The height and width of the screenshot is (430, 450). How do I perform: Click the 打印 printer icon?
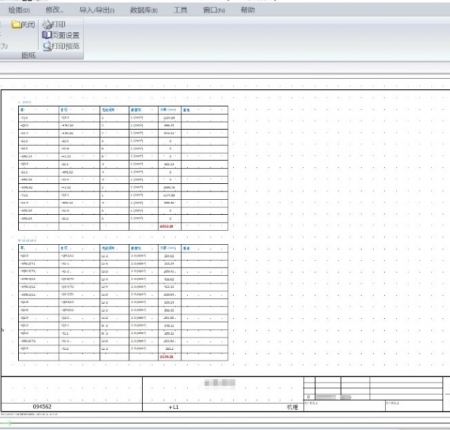tap(47, 24)
